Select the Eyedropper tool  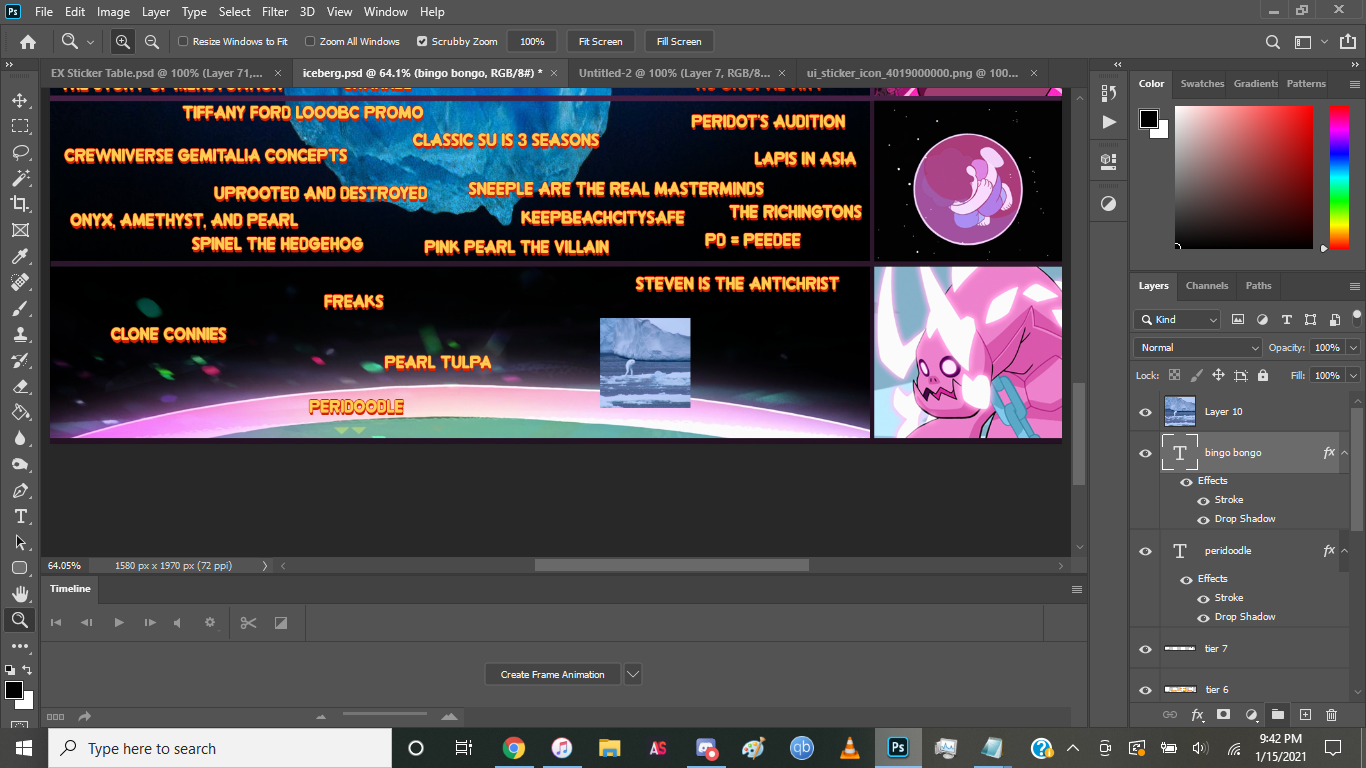(19, 256)
